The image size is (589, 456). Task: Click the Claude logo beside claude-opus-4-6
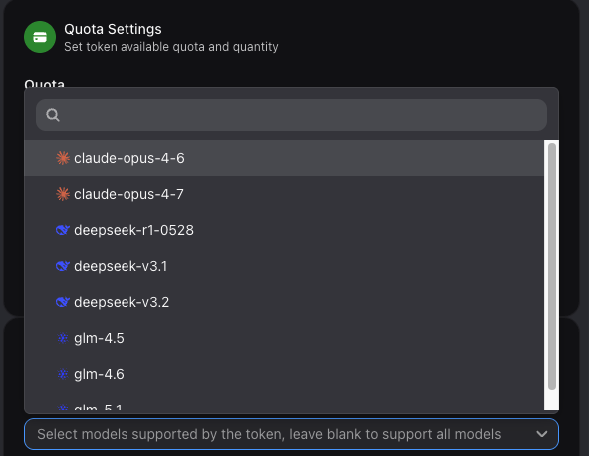click(63, 158)
